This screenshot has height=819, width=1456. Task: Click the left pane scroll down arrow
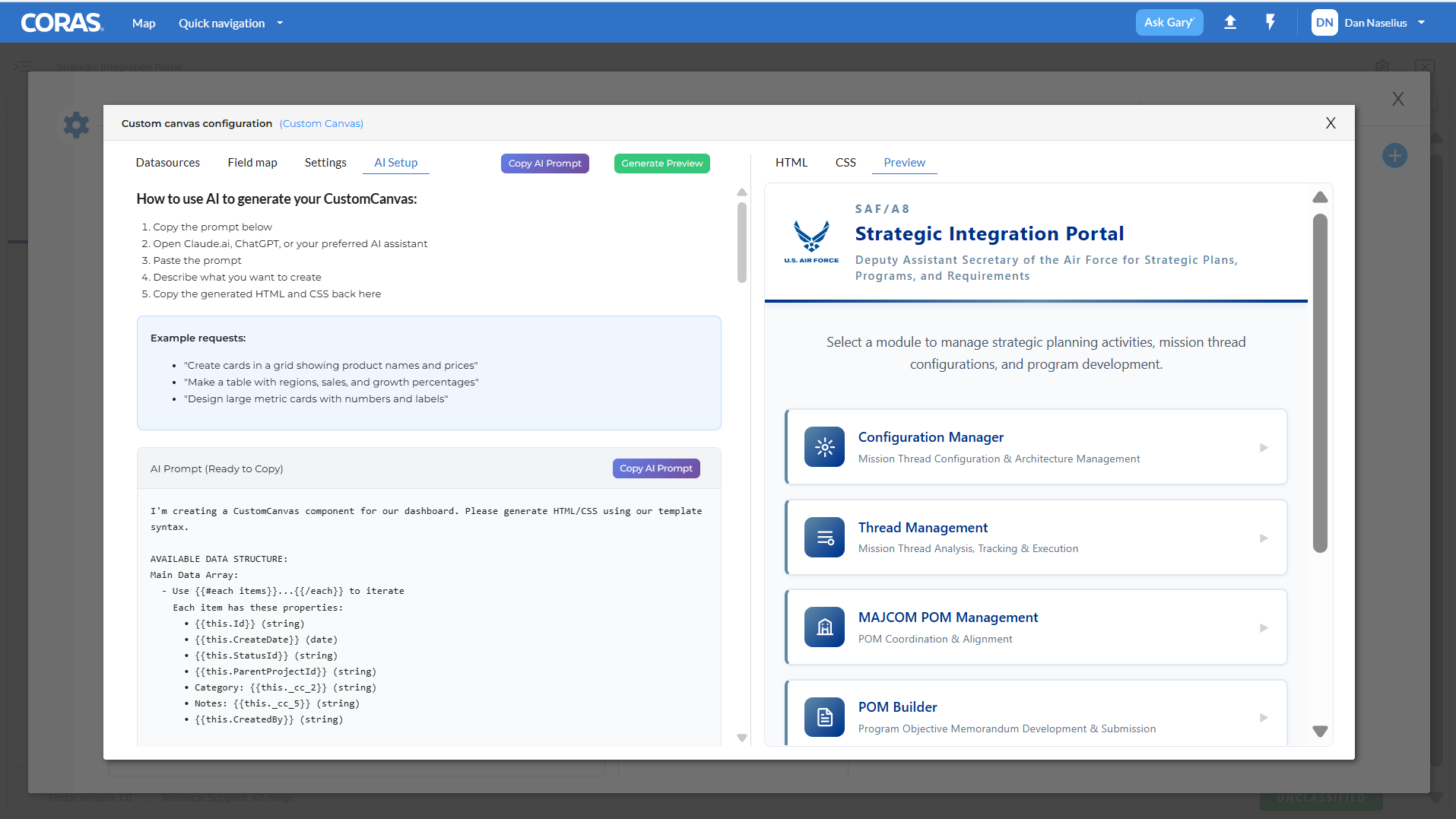point(742,738)
